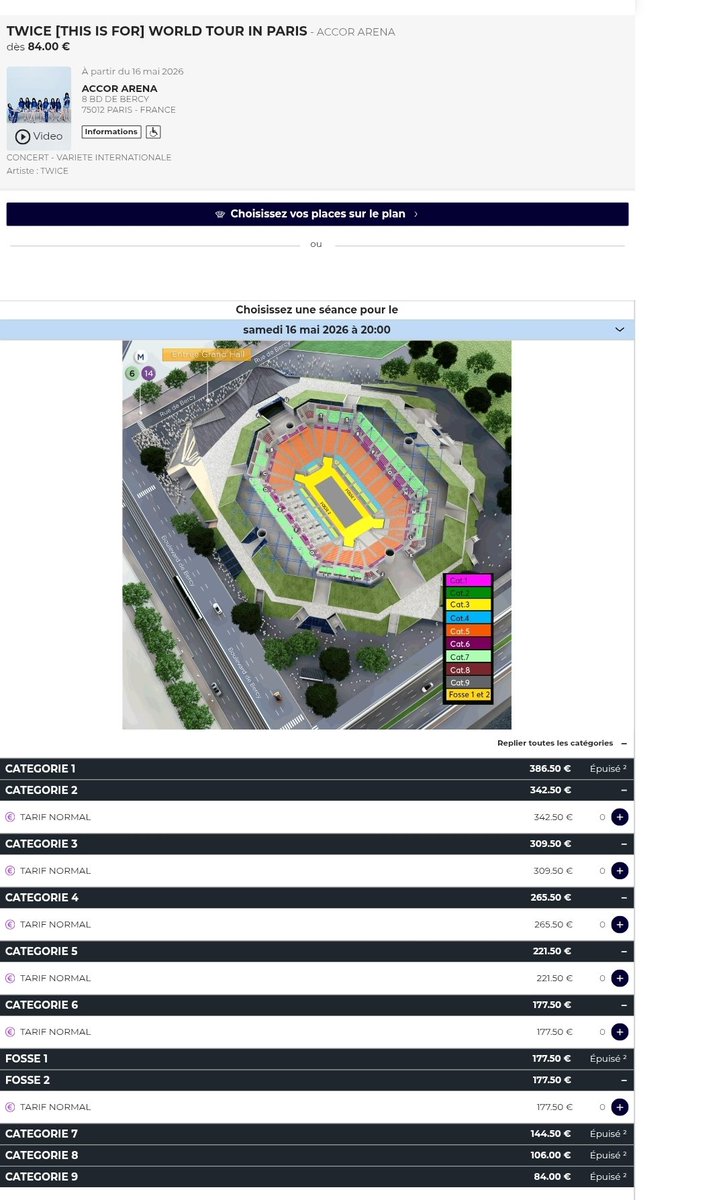This screenshot has width=725, height=1200.
Task: Click euro icon in Categorie 3 row
Action: (10, 871)
